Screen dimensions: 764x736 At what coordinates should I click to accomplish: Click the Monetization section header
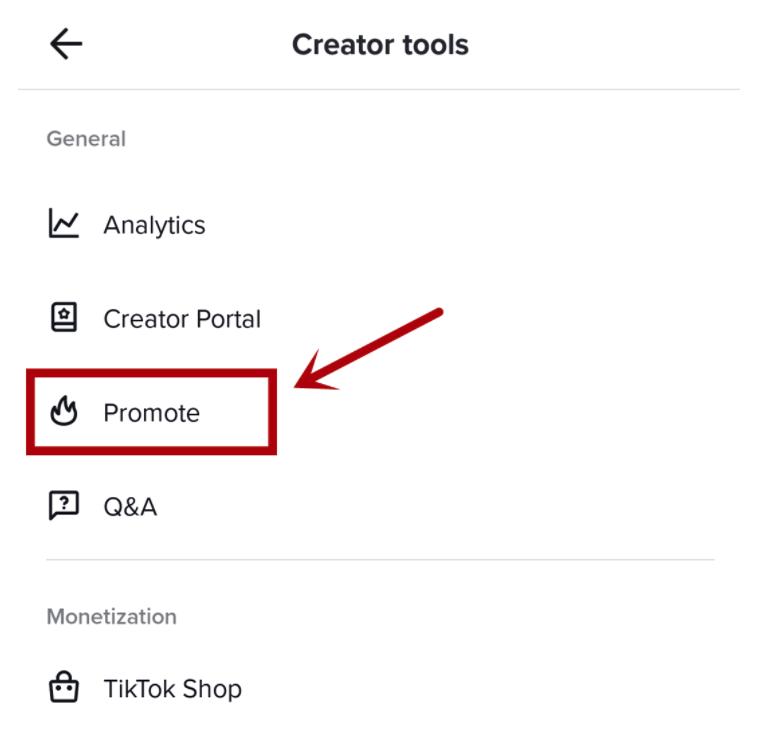[111, 617]
